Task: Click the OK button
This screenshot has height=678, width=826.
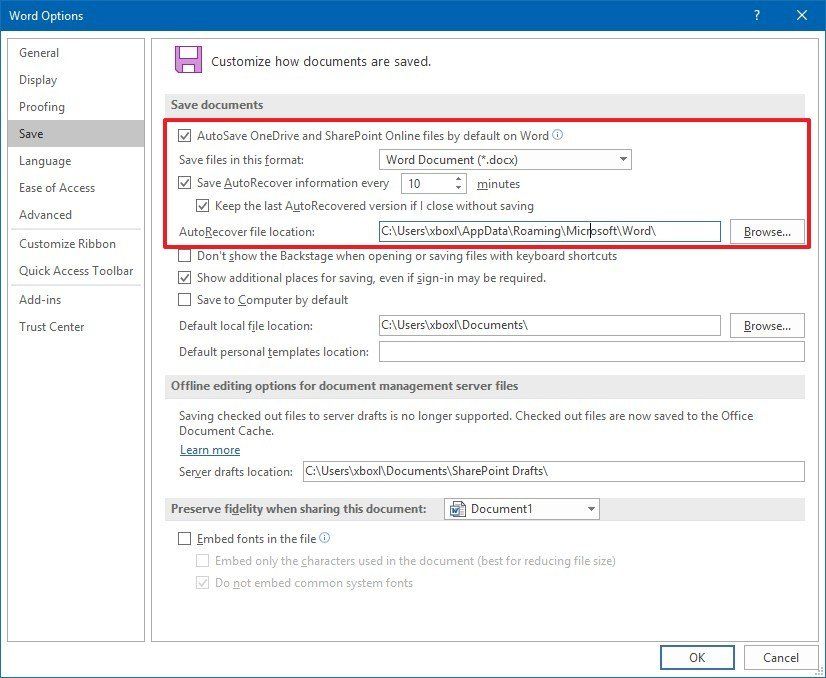Action: 697,657
